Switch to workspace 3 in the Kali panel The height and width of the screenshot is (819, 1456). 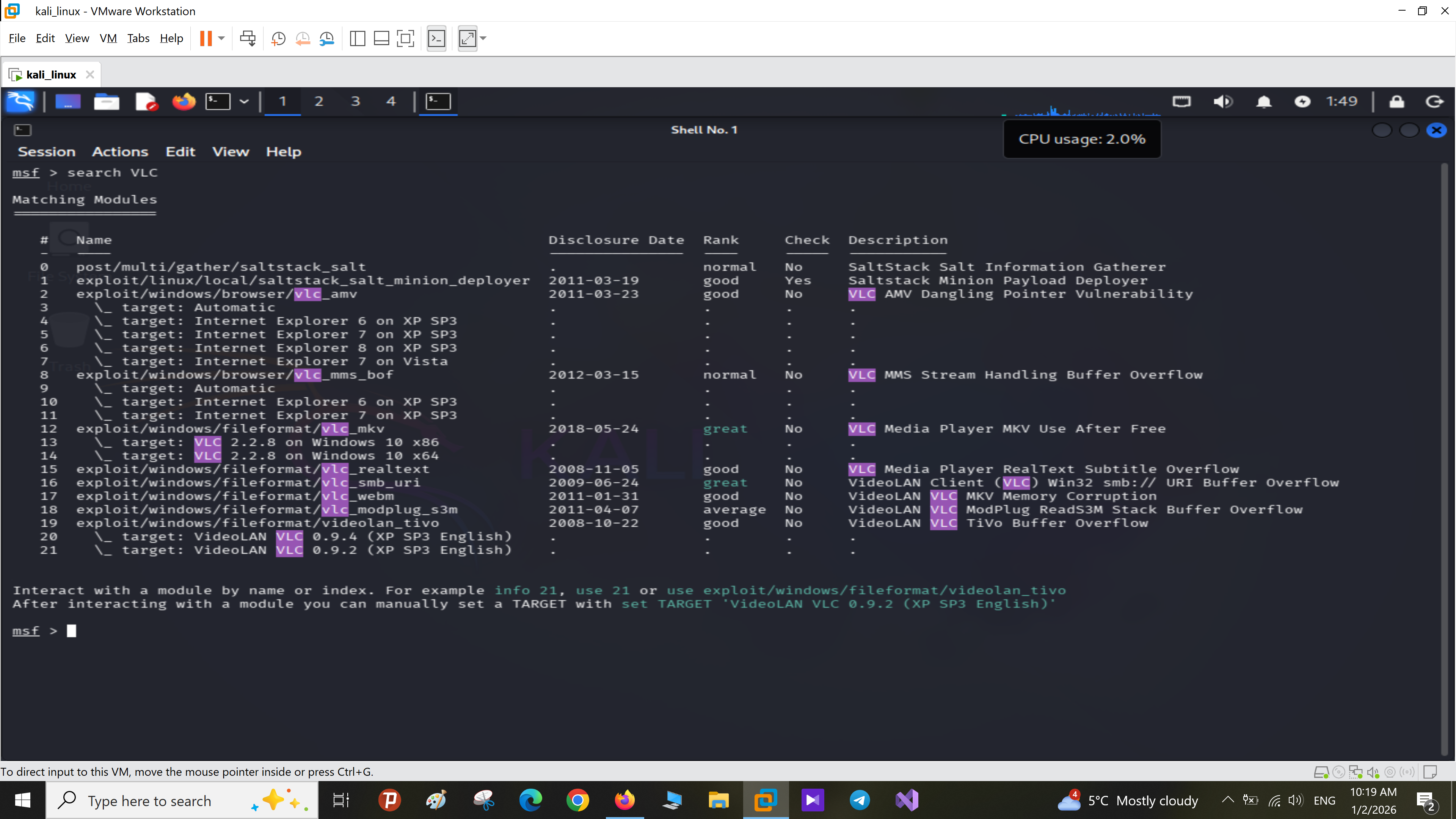click(355, 101)
